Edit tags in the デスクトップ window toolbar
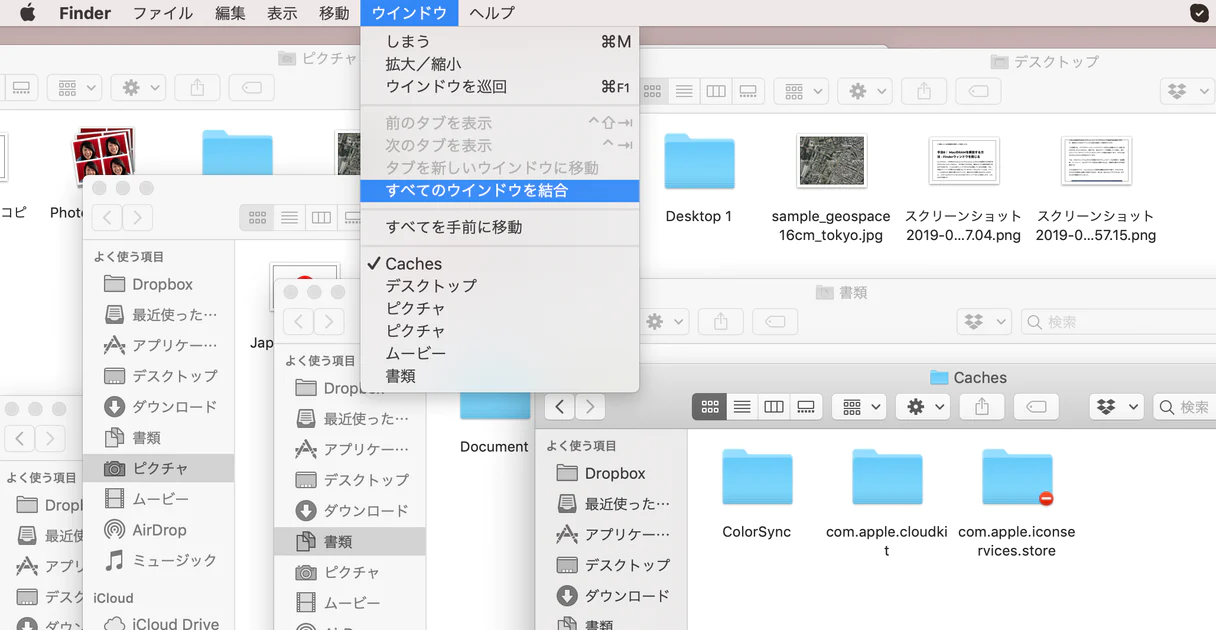Screen dimensions: 1216x630 point(978,91)
